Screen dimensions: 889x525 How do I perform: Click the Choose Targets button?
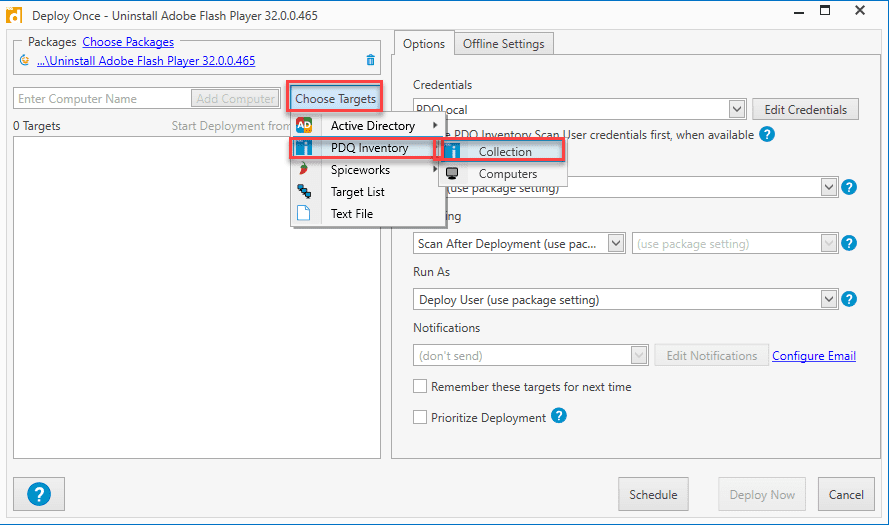pyautogui.click(x=335, y=99)
